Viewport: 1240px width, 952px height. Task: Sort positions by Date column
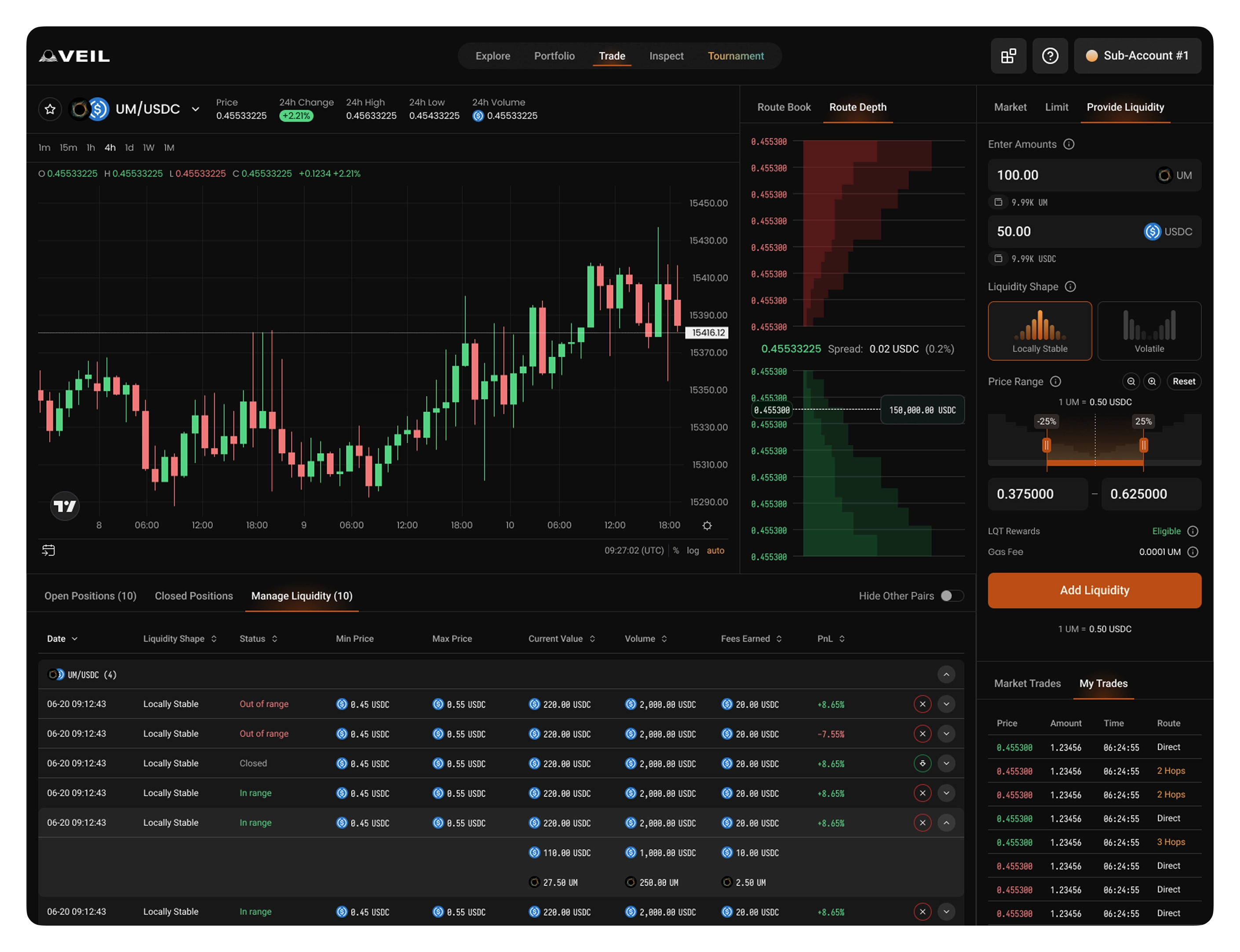pos(62,639)
